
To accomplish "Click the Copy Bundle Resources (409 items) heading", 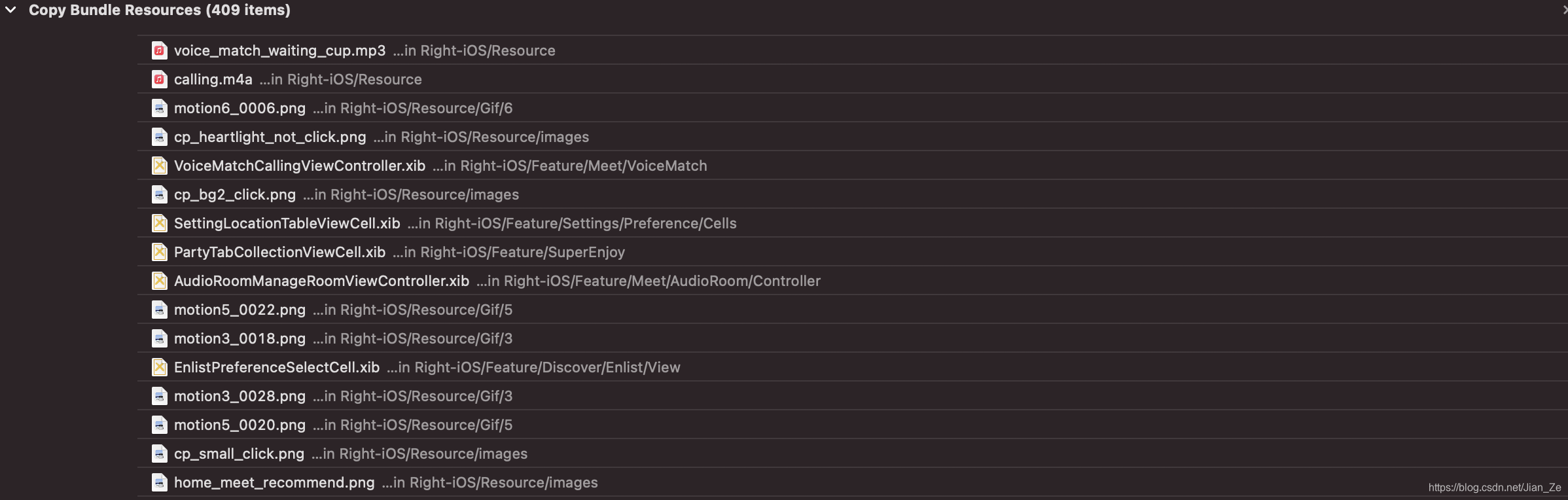I will (160, 10).
